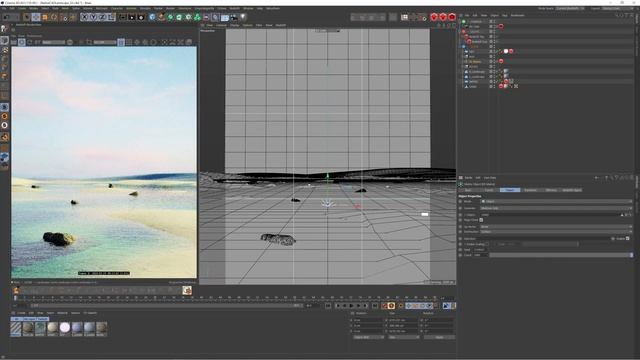Screen dimensions: 640x360
Task: Open the MoGraph menu
Action: pos(102,8)
